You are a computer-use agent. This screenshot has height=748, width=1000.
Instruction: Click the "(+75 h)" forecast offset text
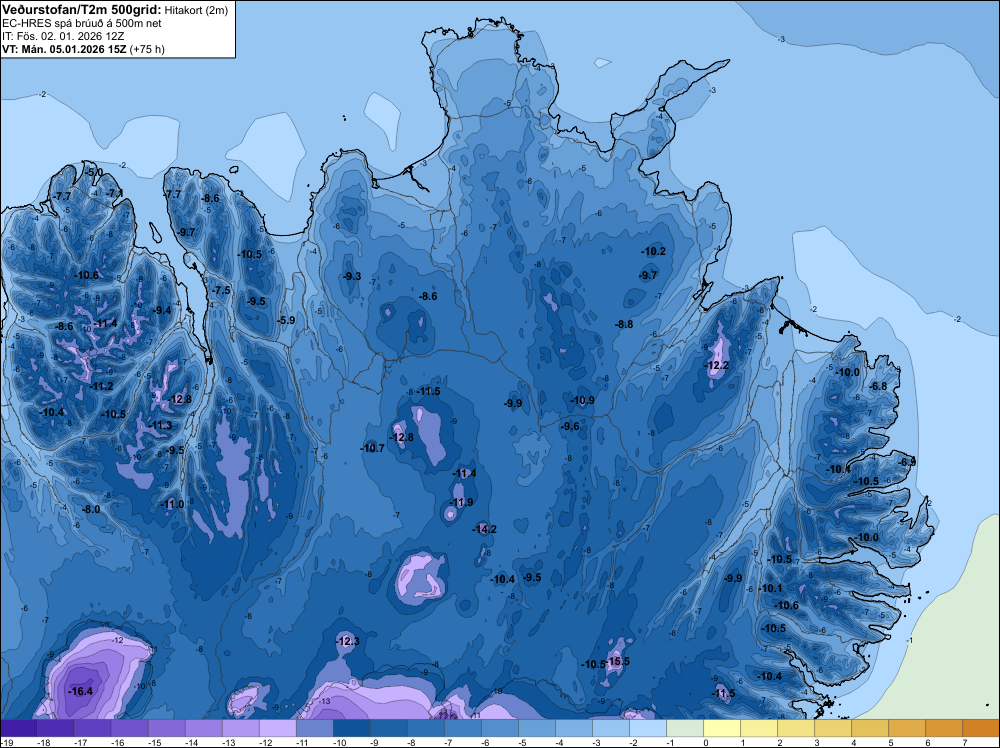pyautogui.click(x=147, y=49)
